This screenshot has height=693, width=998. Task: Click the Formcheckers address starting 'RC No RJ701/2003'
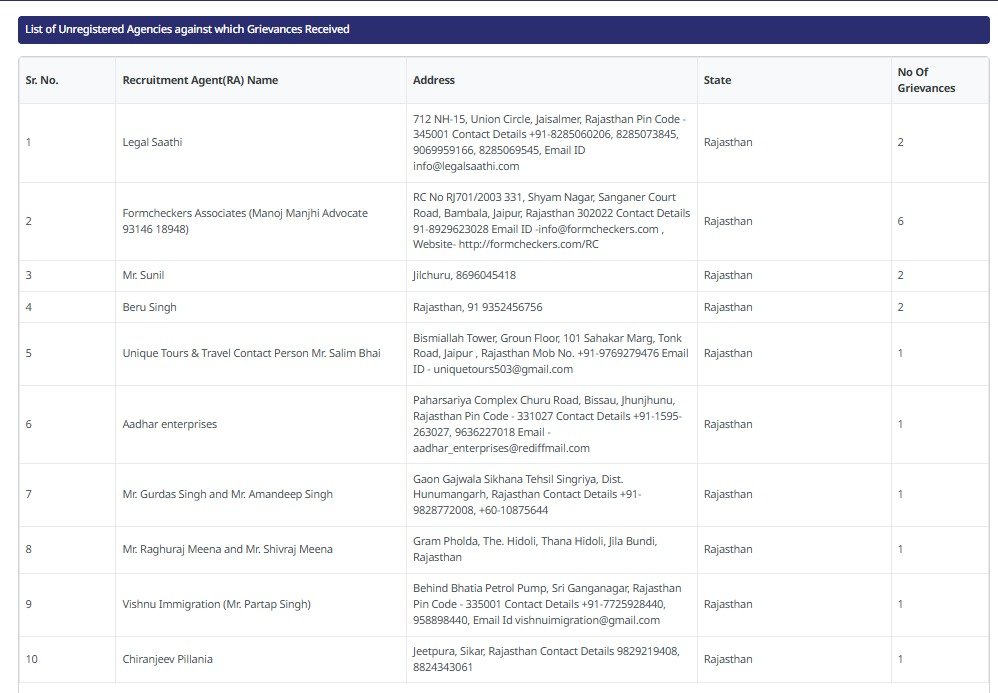click(551, 221)
